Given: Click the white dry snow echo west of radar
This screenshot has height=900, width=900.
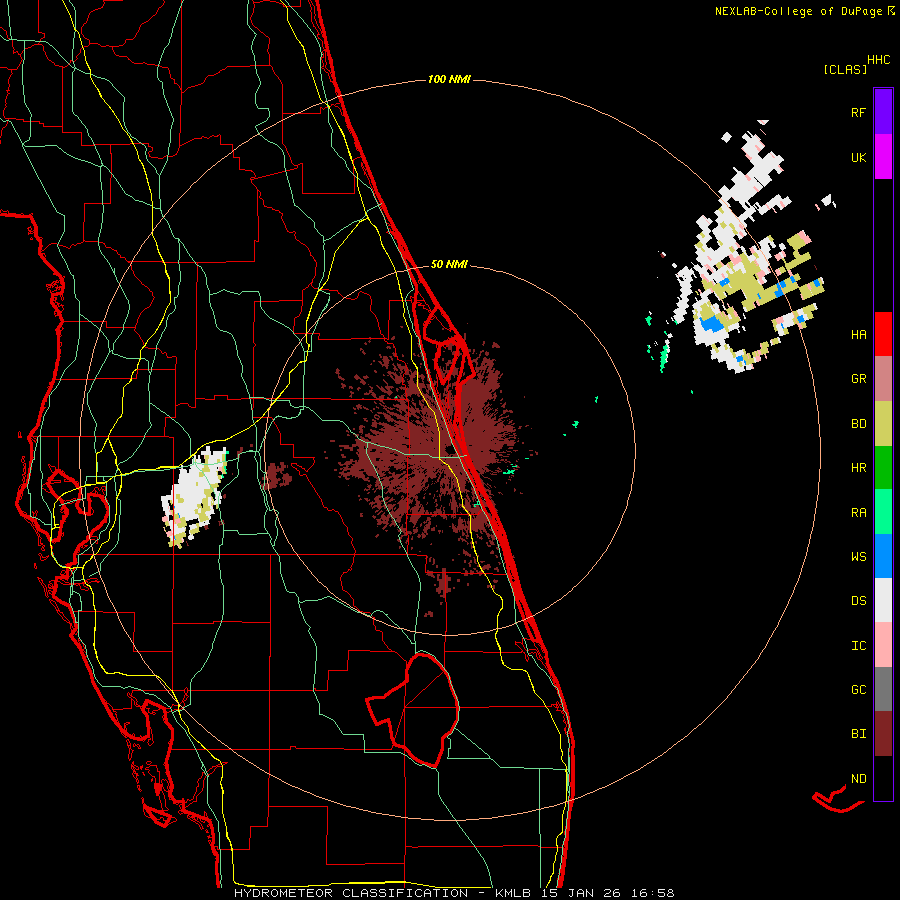Looking at the screenshot, I should (x=194, y=496).
